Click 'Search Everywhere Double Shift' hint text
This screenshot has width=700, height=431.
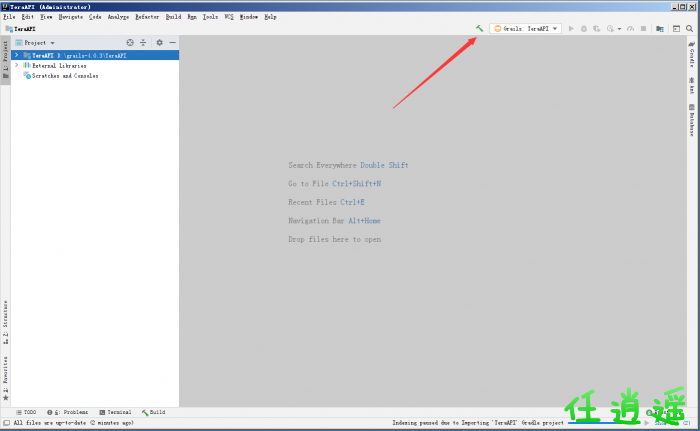pyautogui.click(x=348, y=165)
